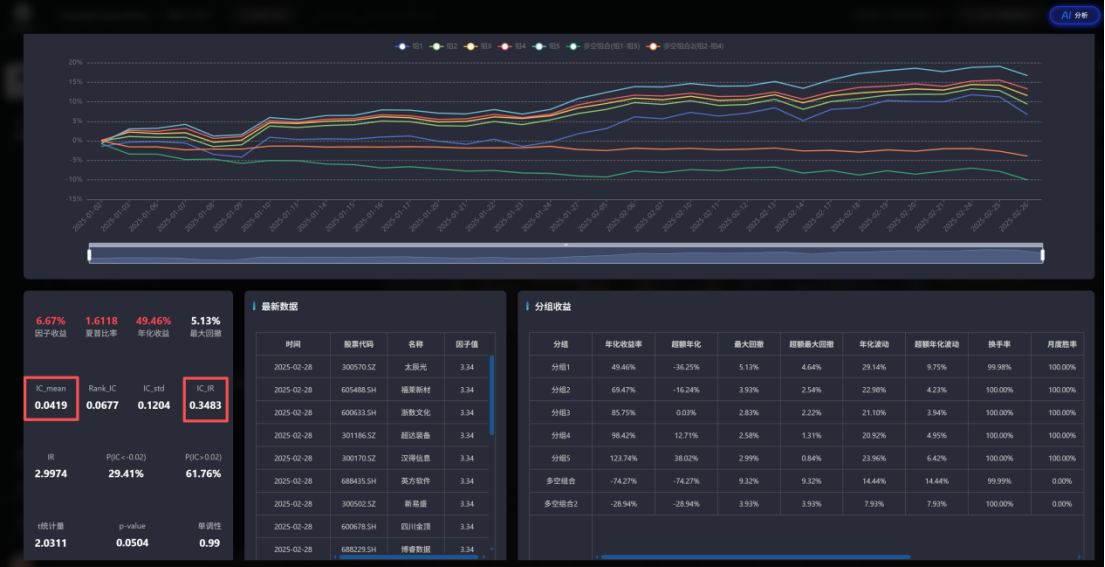Select the 分组5 row in 分组收益
This screenshot has height=567, width=1105.
click(x=560, y=457)
